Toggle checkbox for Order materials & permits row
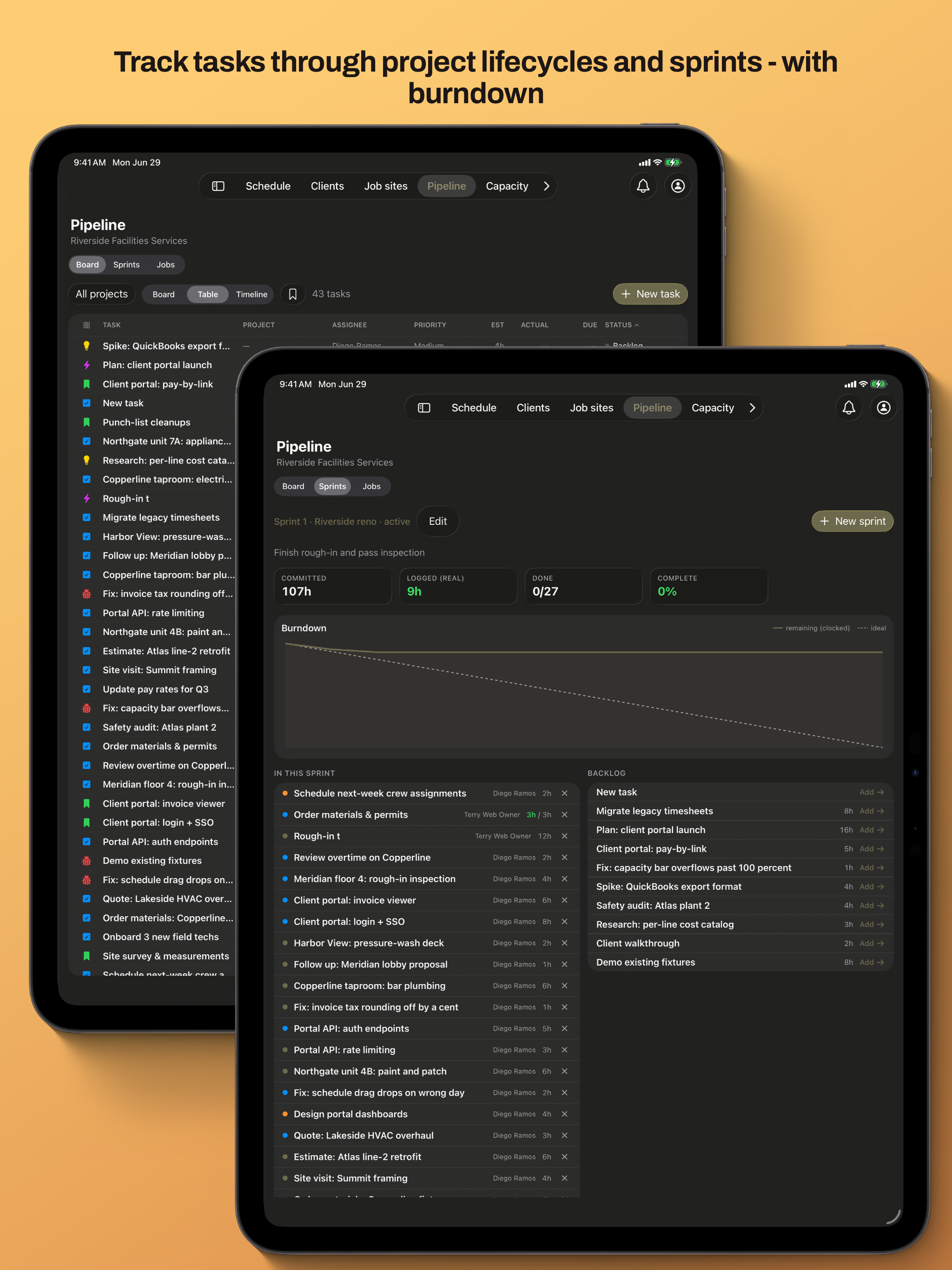The image size is (952, 1270). (87, 747)
